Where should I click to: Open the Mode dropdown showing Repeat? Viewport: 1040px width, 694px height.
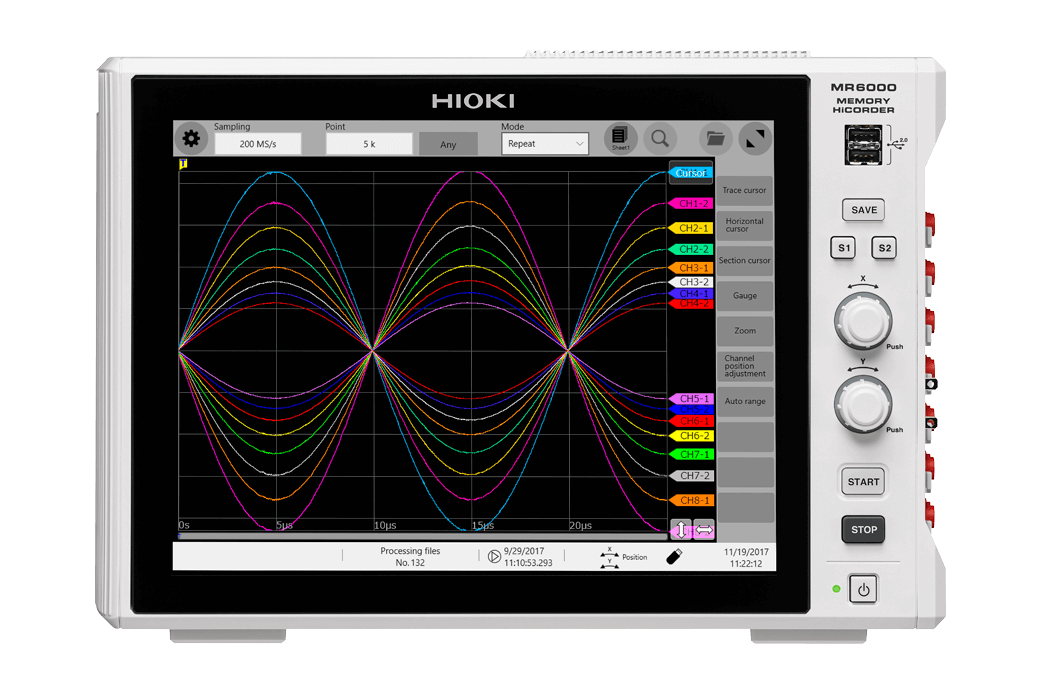(545, 143)
